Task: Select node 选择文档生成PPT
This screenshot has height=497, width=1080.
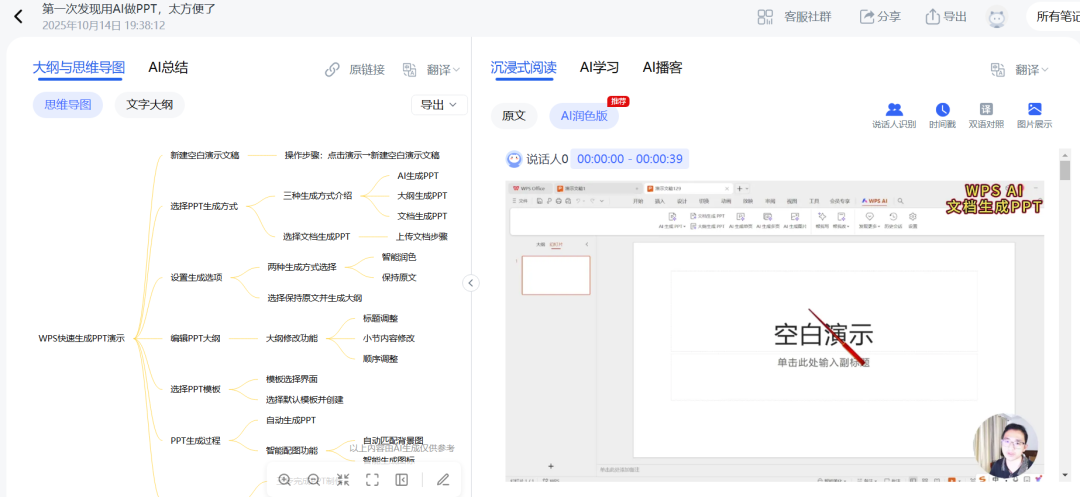Action: tap(317, 236)
